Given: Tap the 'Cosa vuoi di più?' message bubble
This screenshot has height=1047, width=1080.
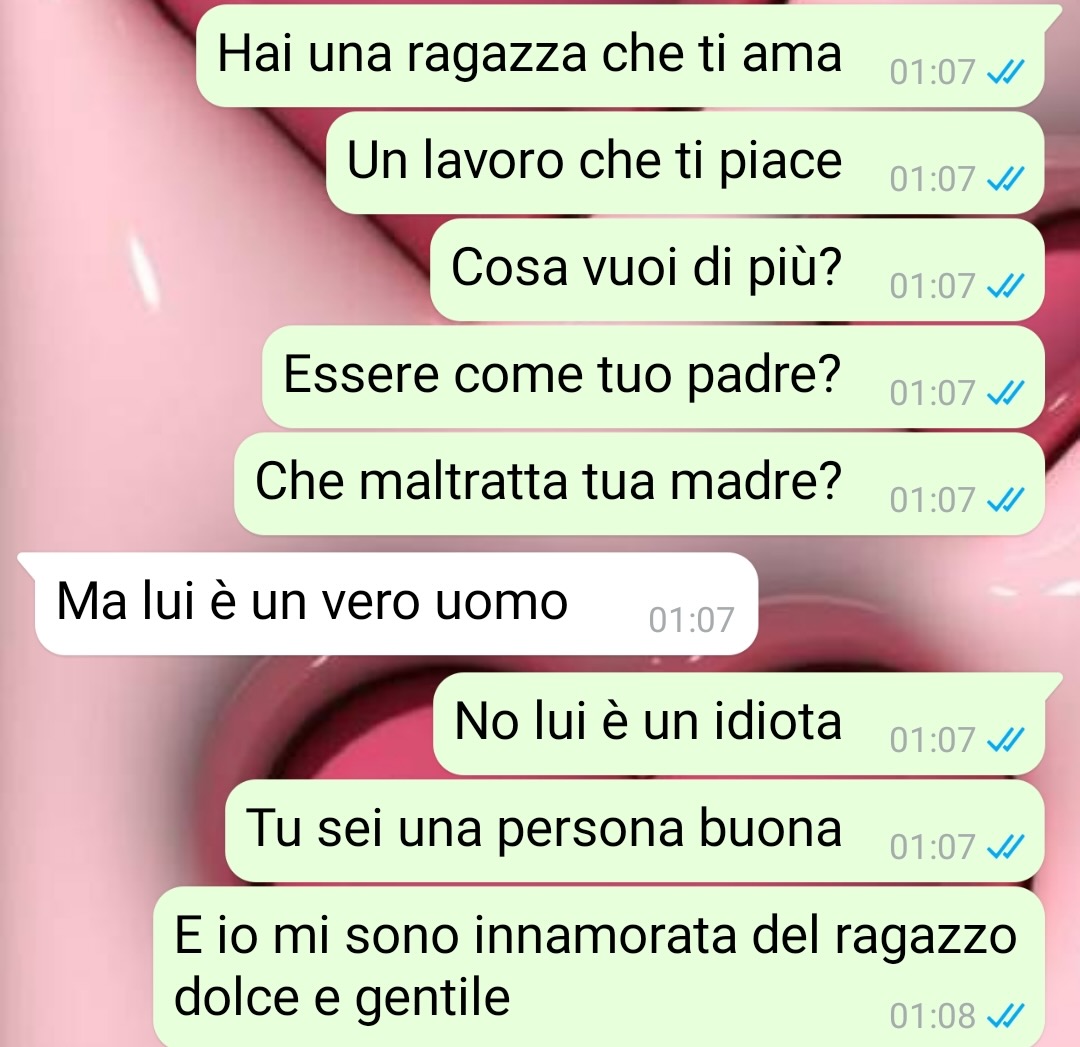Looking at the screenshot, I should (x=738, y=269).
